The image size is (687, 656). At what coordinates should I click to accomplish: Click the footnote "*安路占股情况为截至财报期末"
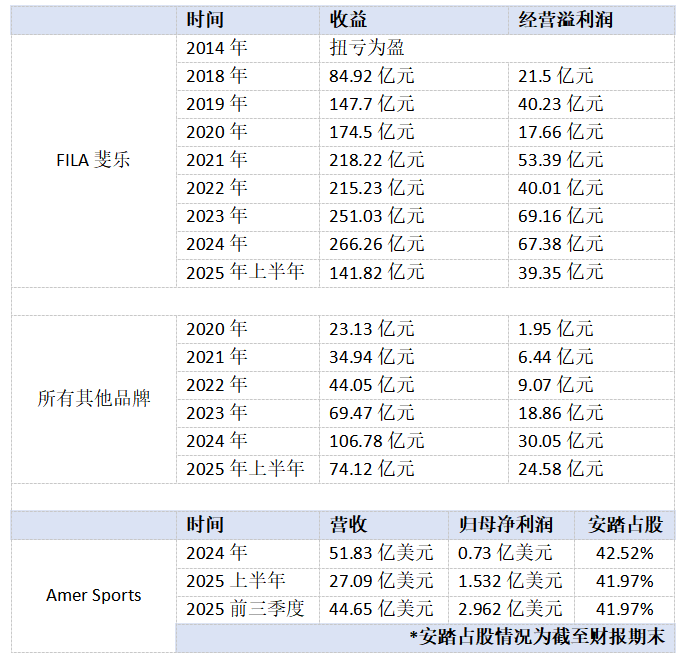pyautogui.click(x=541, y=637)
